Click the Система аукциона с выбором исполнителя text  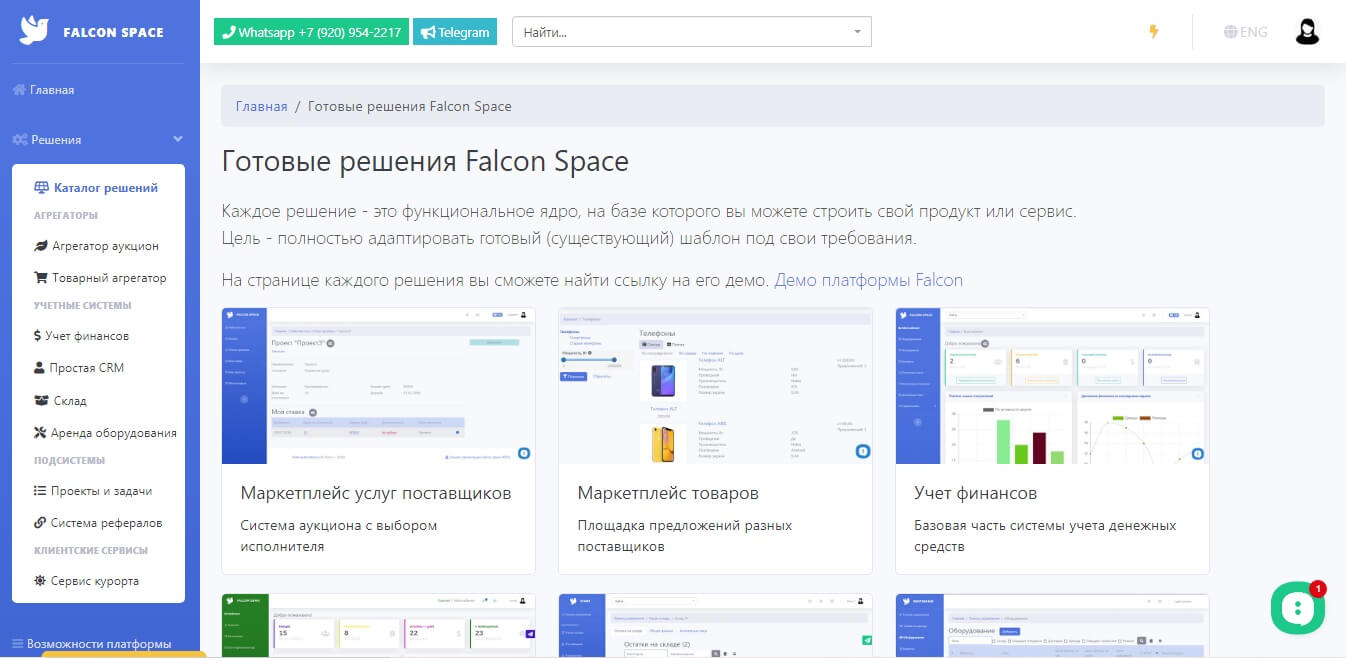tap(339, 536)
